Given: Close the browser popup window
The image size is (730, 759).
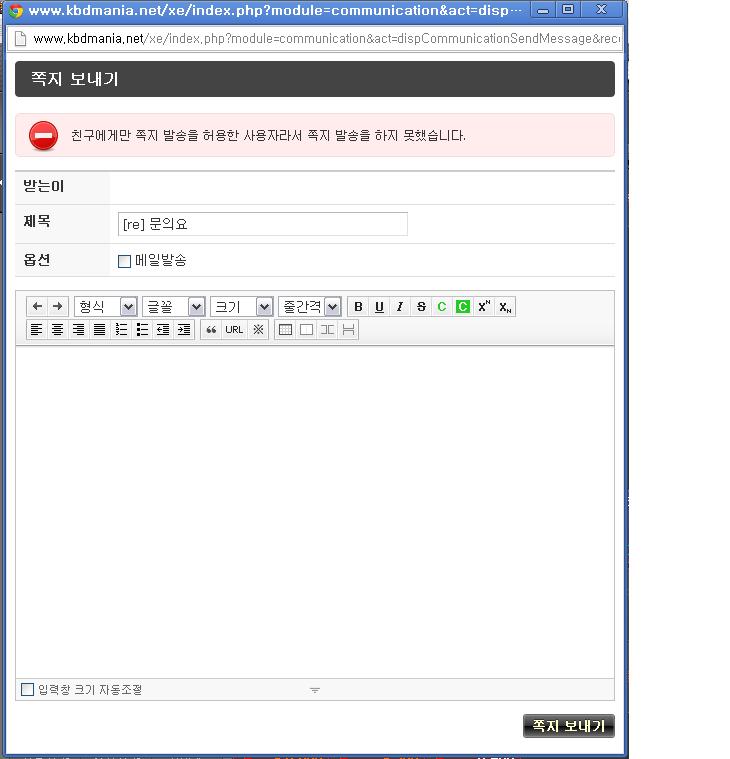Looking at the screenshot, I should click(601, 9).
